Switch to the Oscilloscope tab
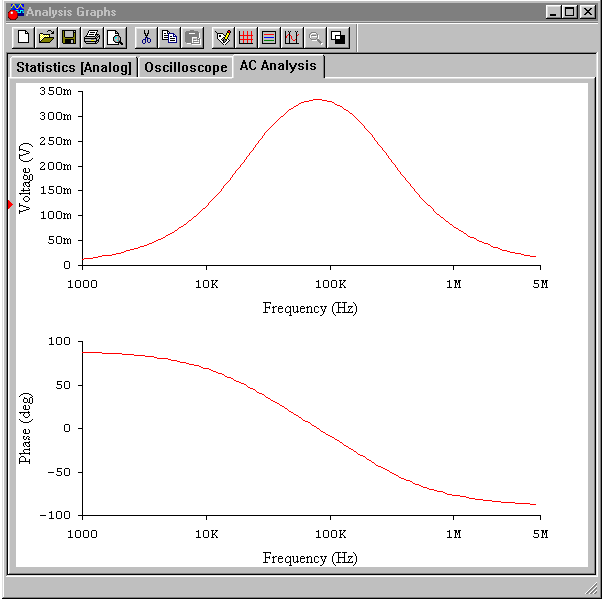Screen dimensions: 606x601 (x=186, y=67)
